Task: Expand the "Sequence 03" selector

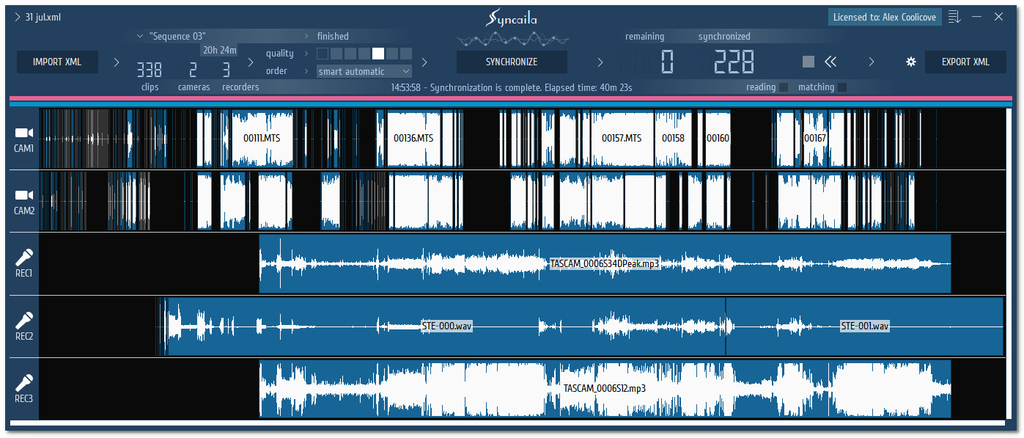Action: [x=139, y=36]
